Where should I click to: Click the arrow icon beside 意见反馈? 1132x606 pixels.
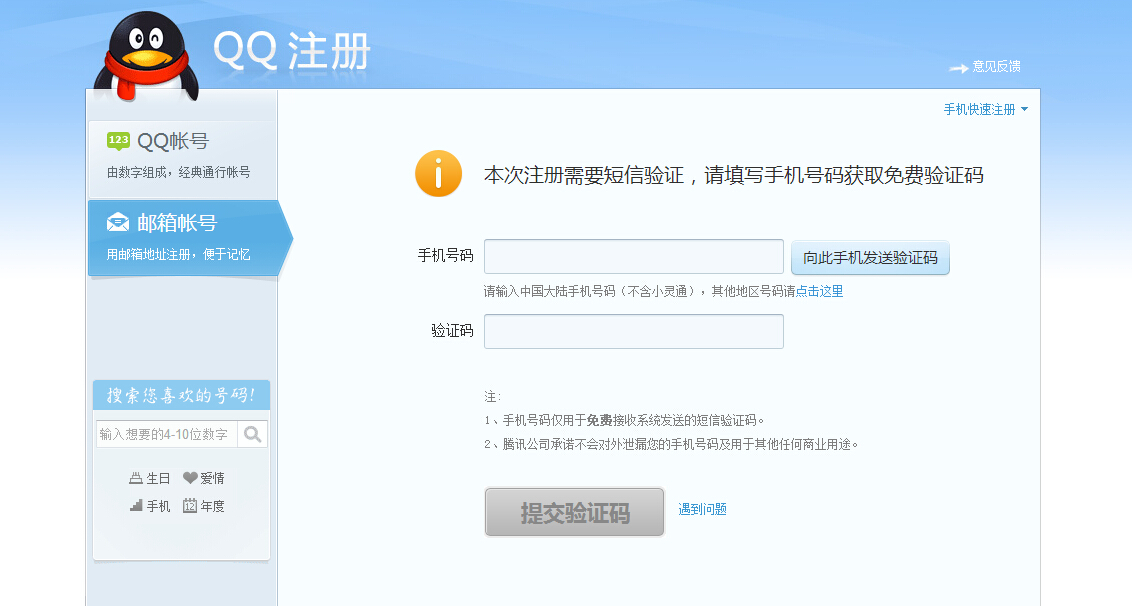958,68
